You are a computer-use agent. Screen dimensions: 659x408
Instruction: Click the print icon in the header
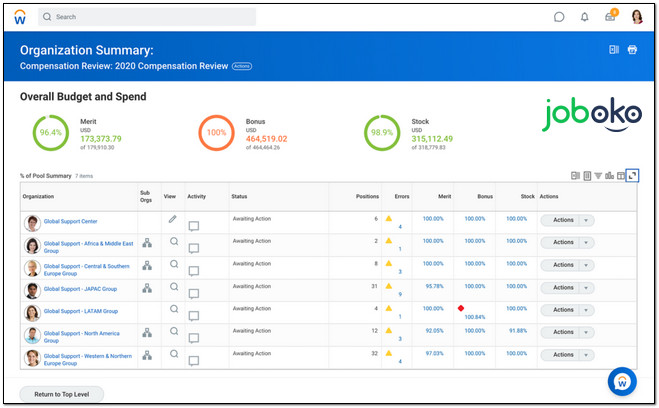click(632, 50)
